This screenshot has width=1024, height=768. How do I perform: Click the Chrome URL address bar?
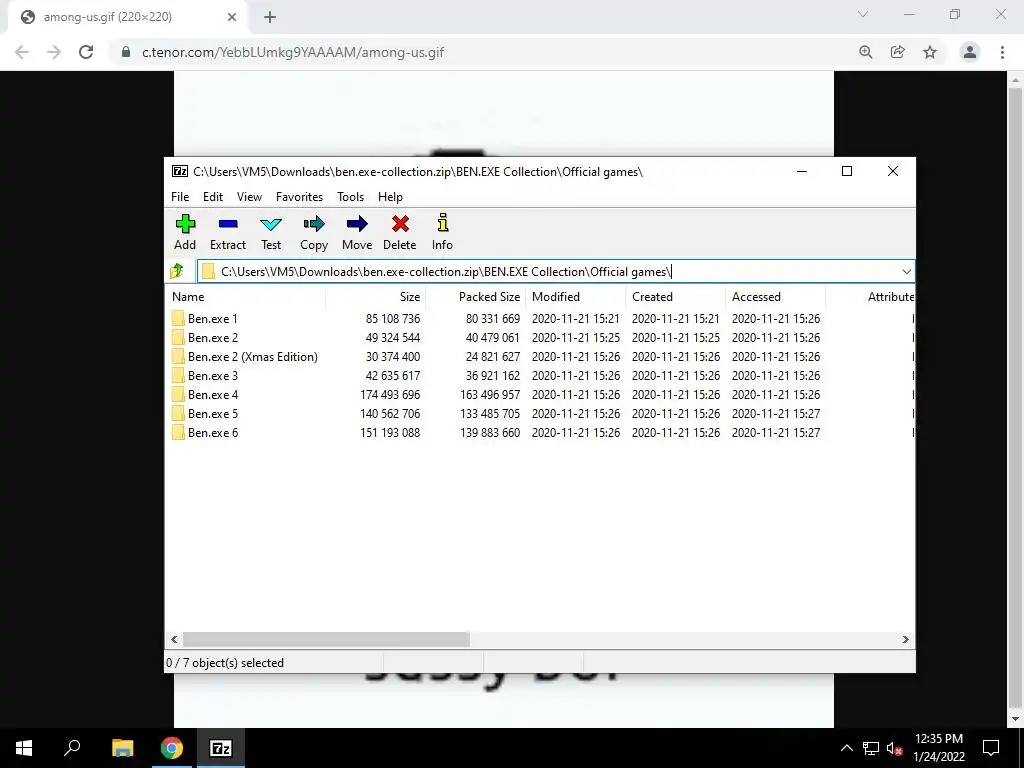(x=483, y=52)
